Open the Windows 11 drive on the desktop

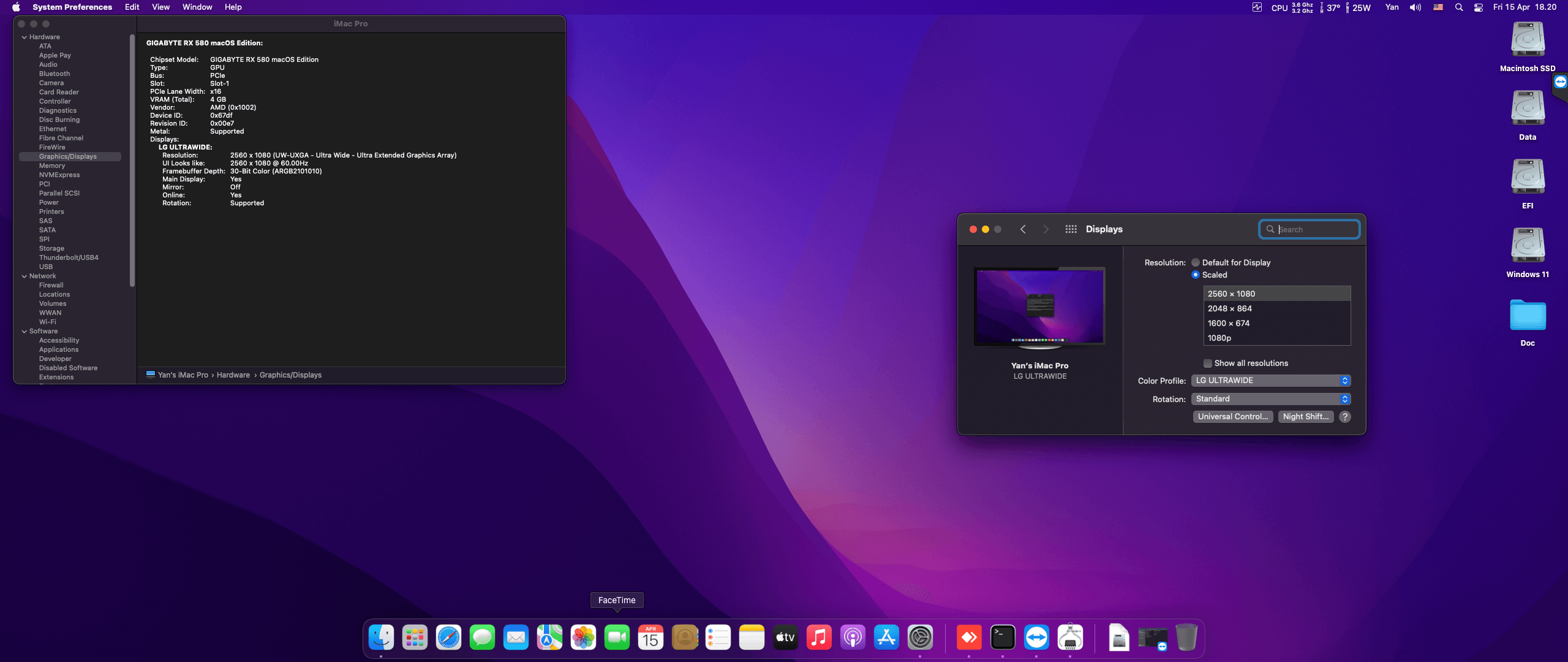tap(1528, 246)
